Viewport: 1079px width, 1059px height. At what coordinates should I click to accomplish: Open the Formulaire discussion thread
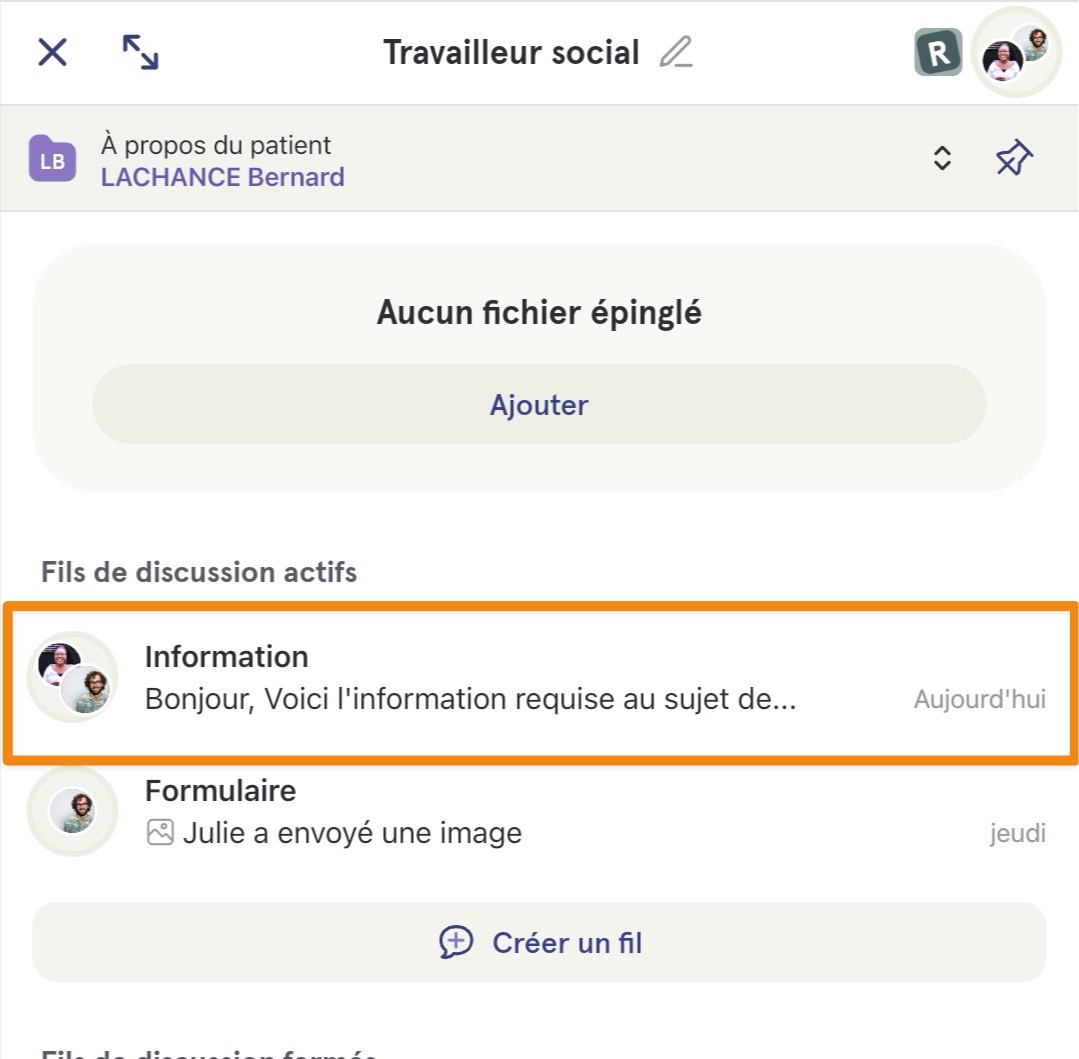(x=540, y=812)
